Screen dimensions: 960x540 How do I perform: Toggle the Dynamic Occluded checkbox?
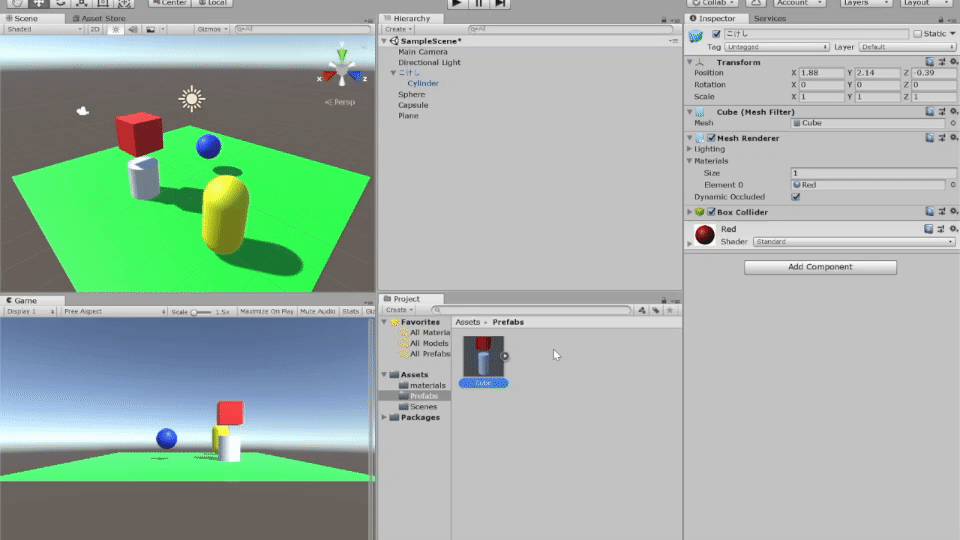[796, 197]
